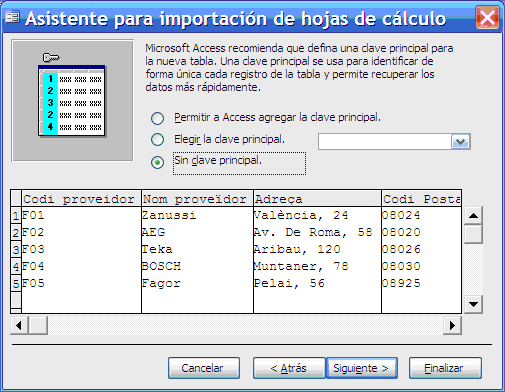Select 'Sin clave principal' radio button
The width and height of the screenshot is (505, 392).
158,162
